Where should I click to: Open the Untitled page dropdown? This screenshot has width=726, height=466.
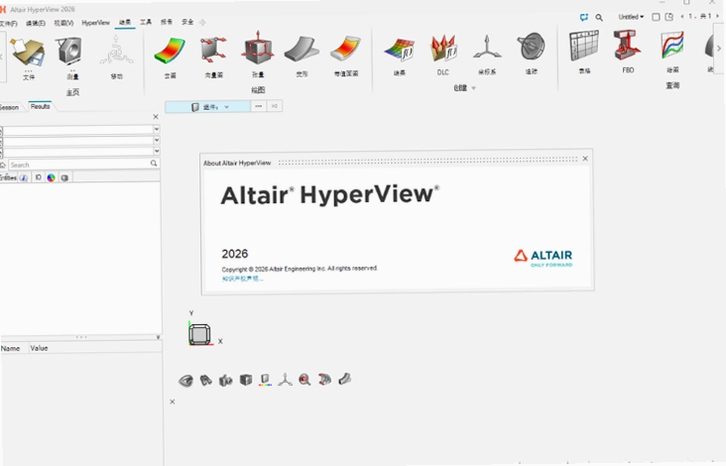coord(631,17)
